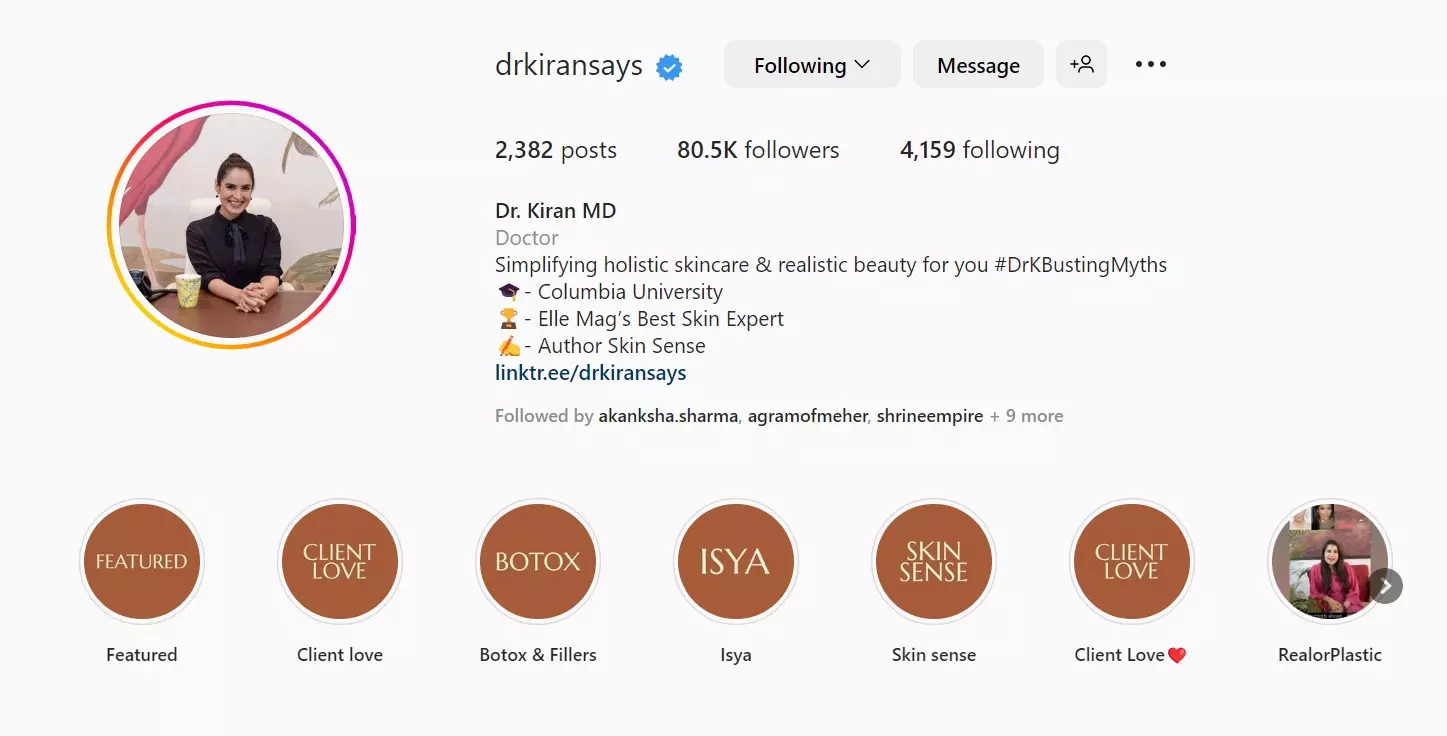The image size is (1447, 736).
Task: Expand the Following dropdown button
Action: click(812, 65)
